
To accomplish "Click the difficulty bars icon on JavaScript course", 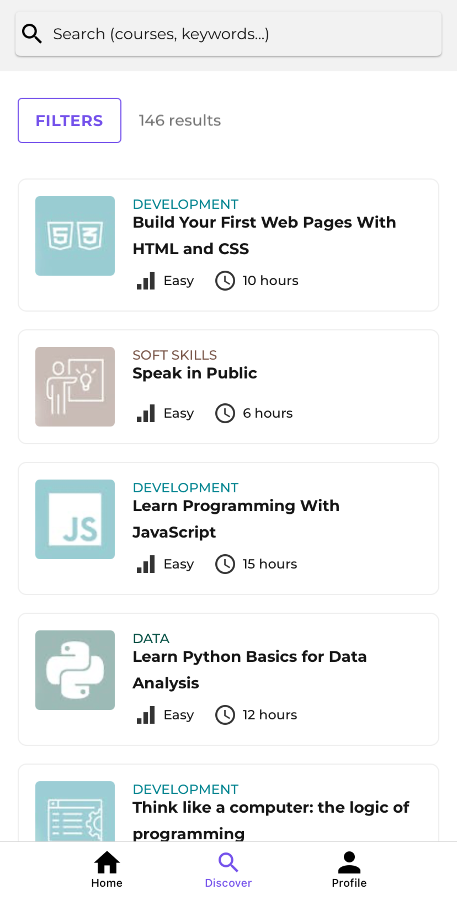I will pyautogui.click(x=146, y=564).
